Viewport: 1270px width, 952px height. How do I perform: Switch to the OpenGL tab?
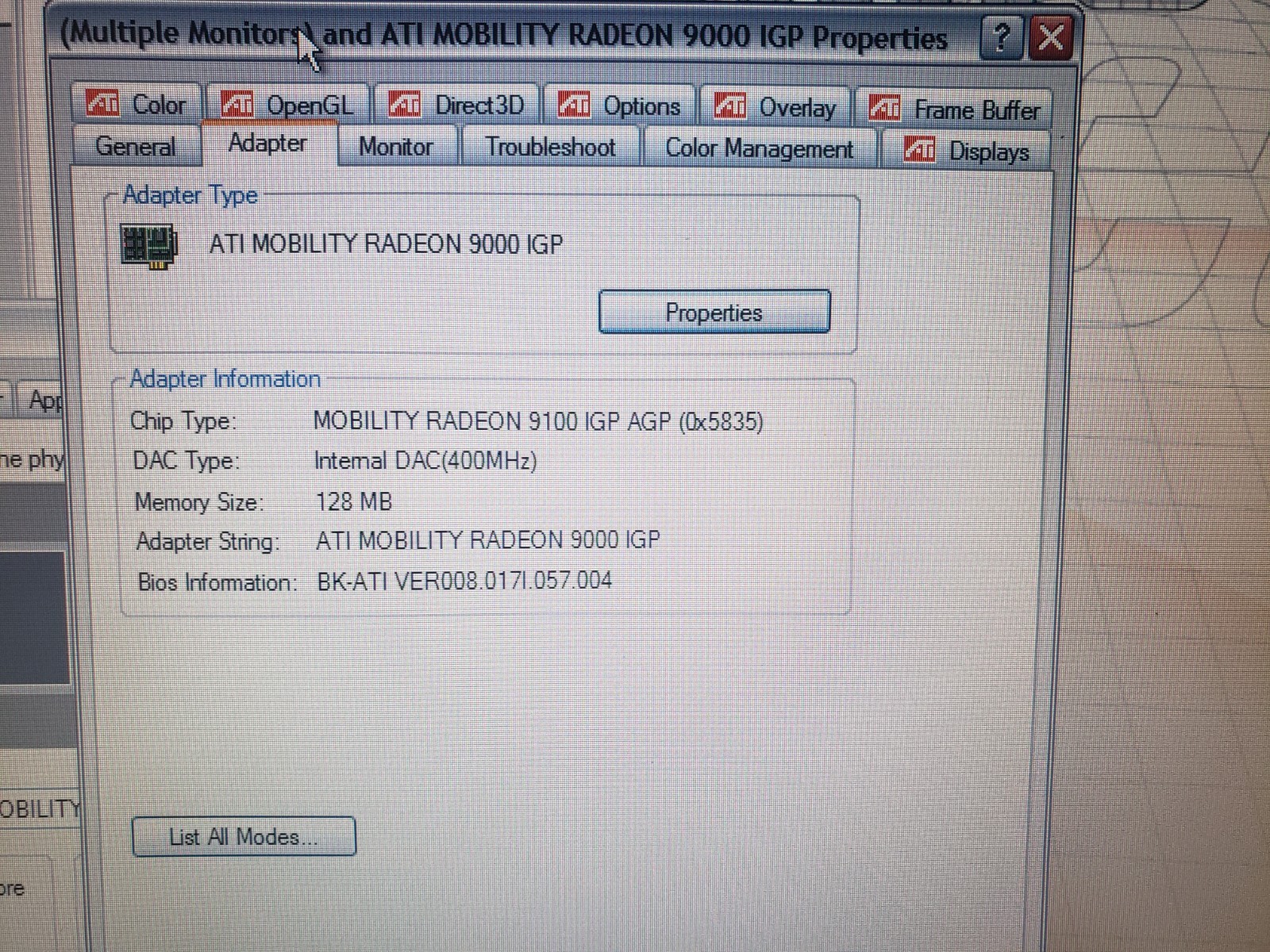point(287,105)
